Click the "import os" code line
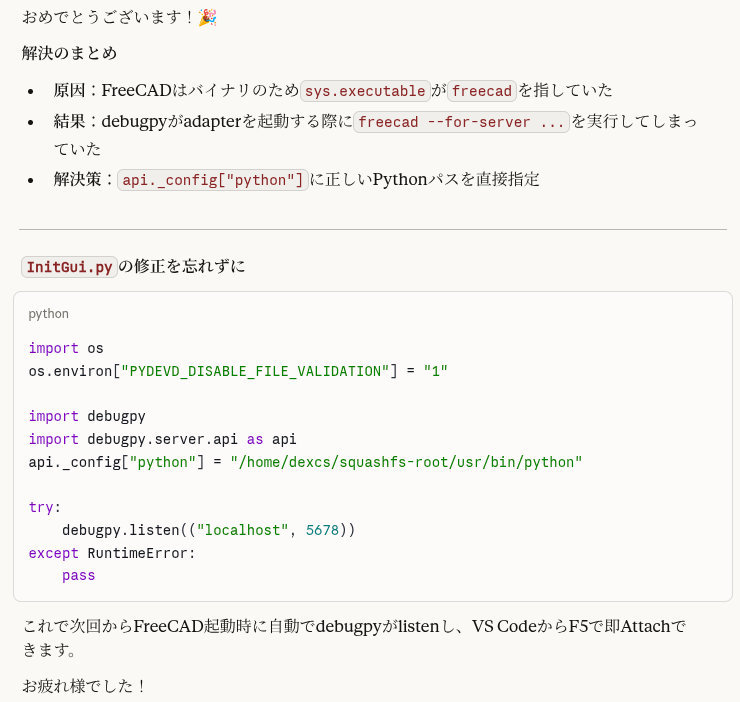 click(66, 348)
